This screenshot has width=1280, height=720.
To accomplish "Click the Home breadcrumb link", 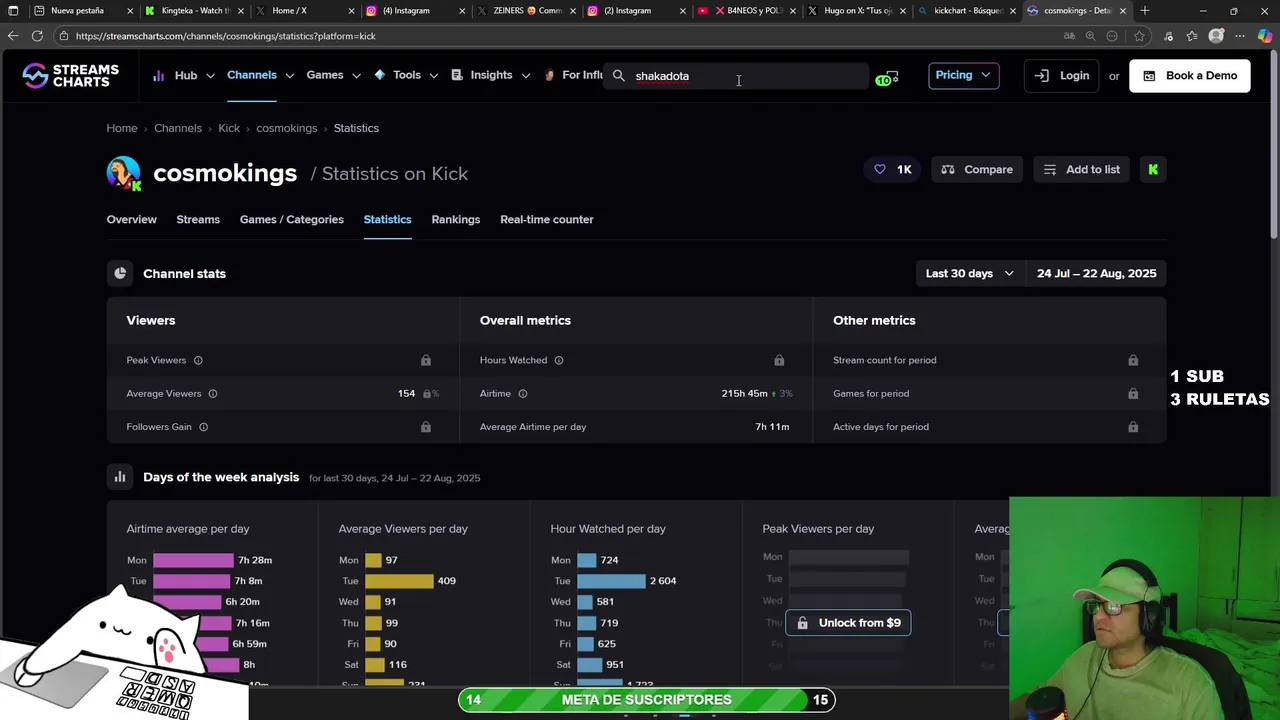I will coord(122,128).
